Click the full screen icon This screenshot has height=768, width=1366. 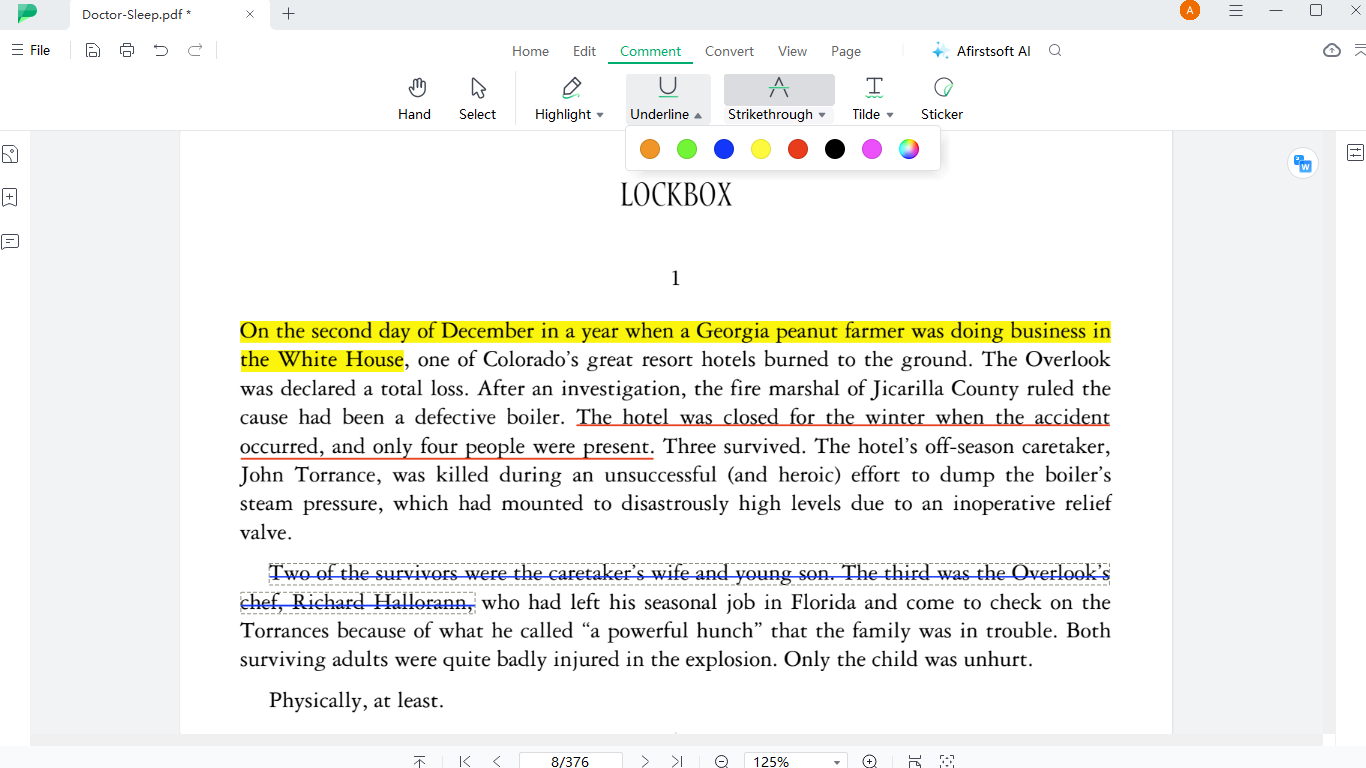947,761
